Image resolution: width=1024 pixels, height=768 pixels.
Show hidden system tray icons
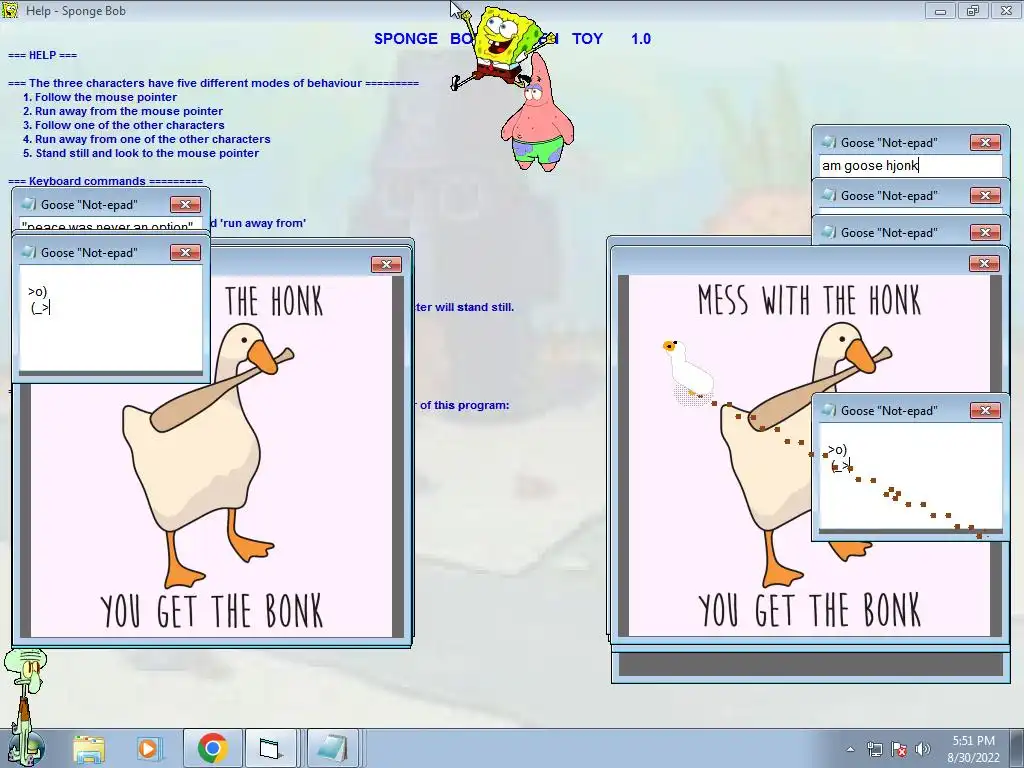pos(850,749)
